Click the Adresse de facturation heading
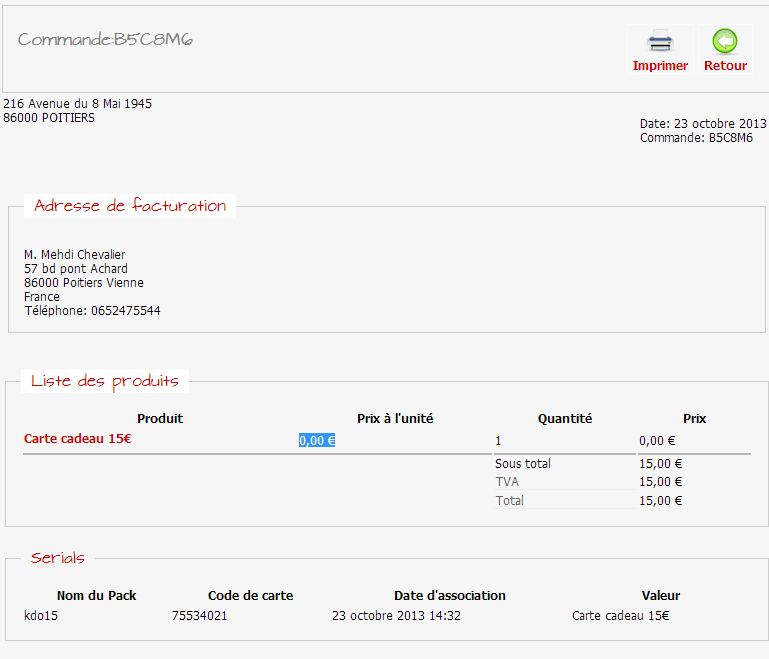 click(x=130, y=206)
